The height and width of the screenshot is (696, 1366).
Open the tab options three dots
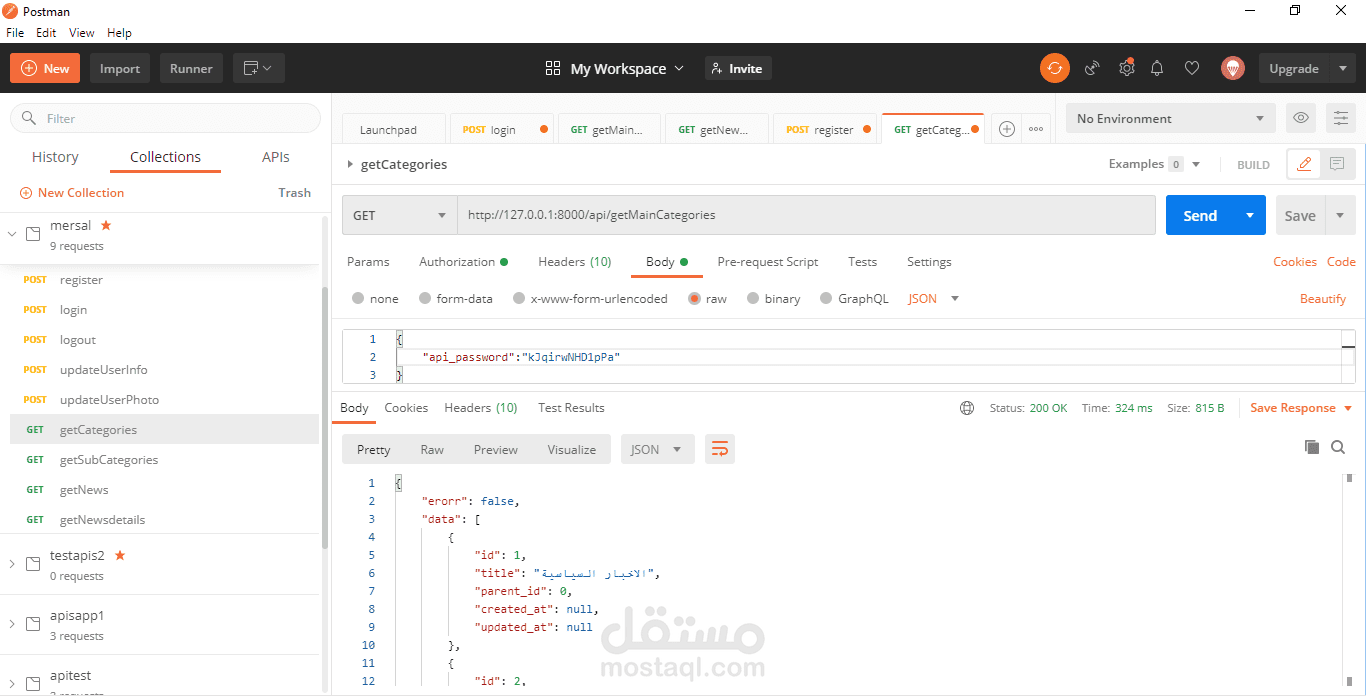[1036, 129]
